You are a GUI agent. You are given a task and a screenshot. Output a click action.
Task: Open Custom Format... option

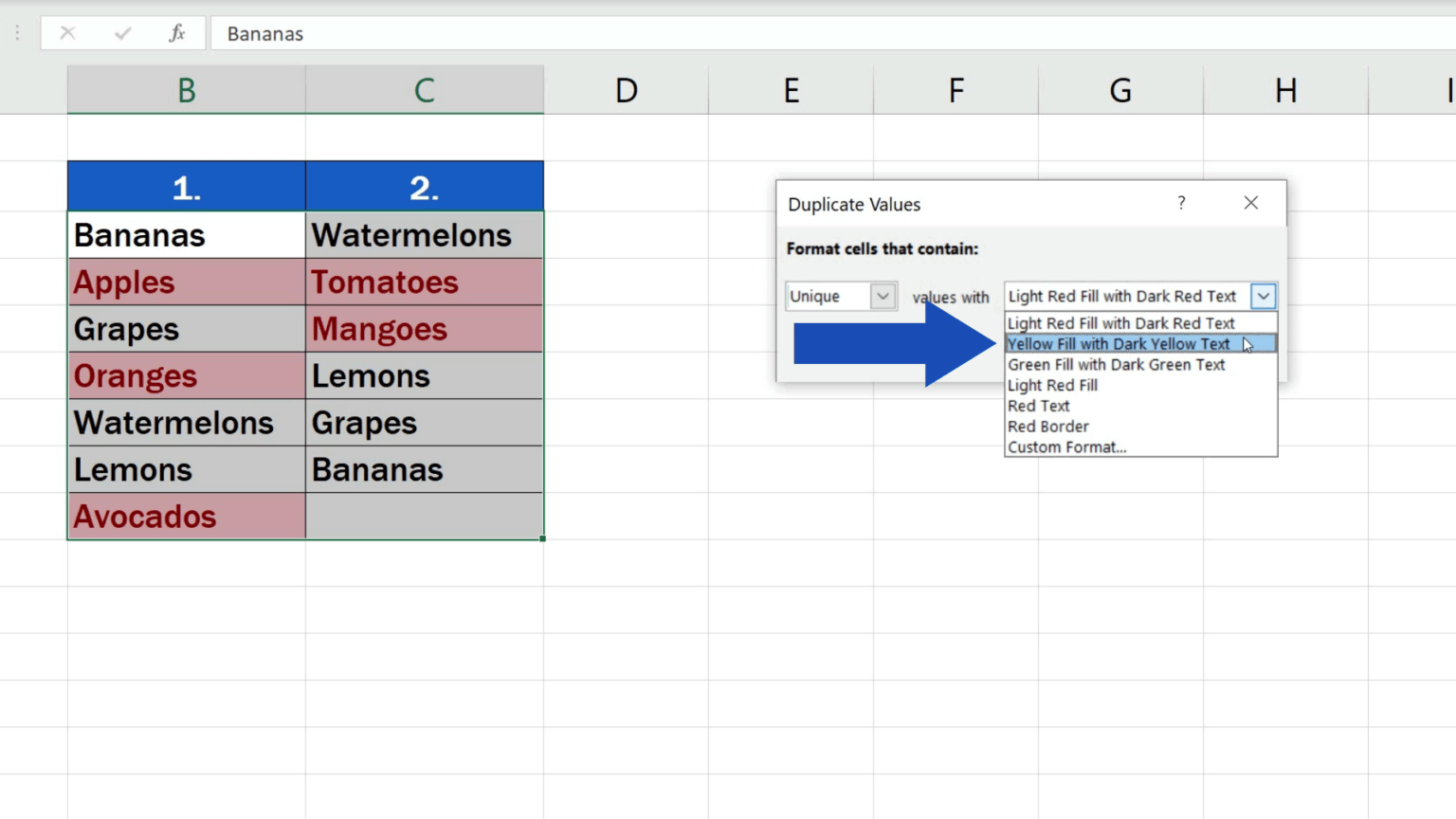click(1141, 447)
